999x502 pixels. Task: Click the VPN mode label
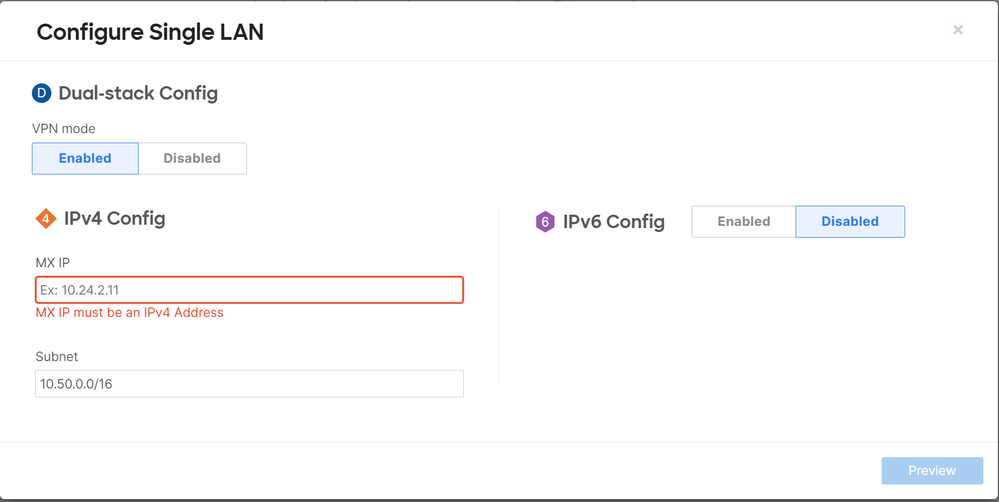[x=64, y=129]
